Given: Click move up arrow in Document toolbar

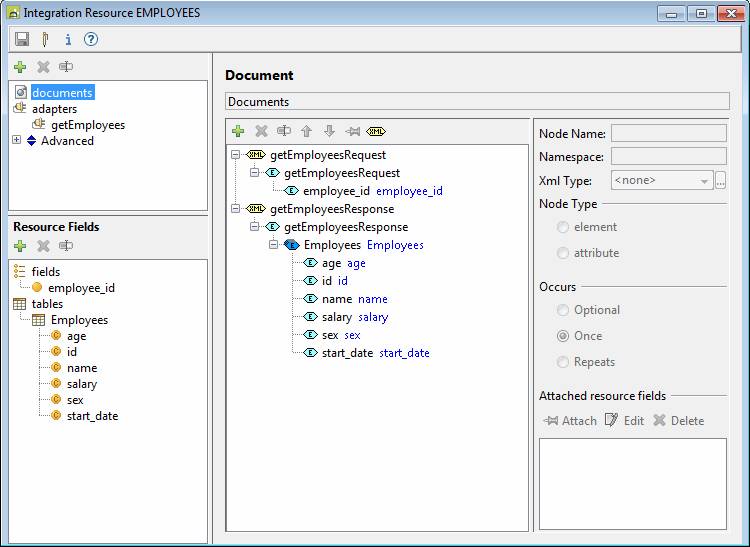Looking at the screenshot, I should (307, 131).
